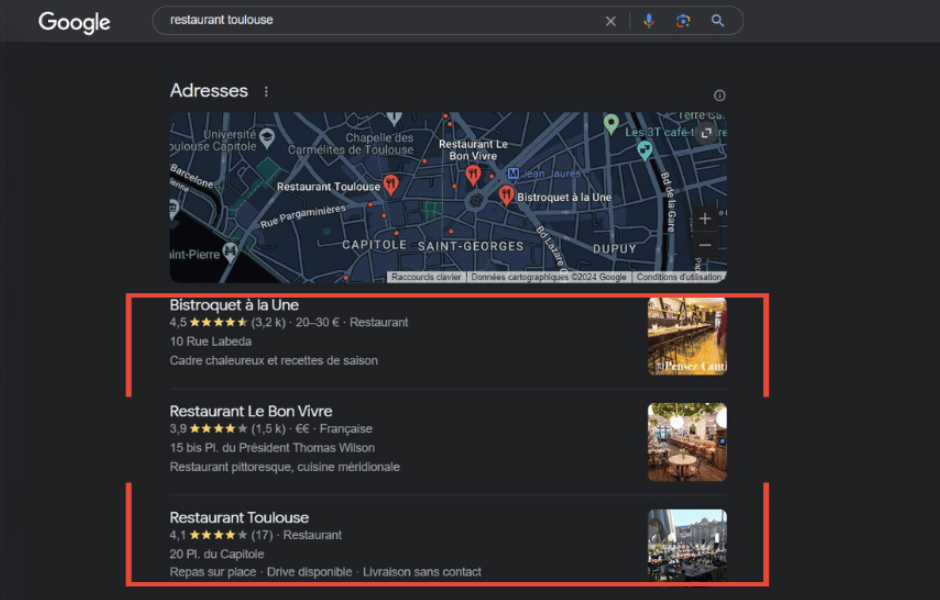Select the Bistroquet à la Une pin

pos(506,195)
